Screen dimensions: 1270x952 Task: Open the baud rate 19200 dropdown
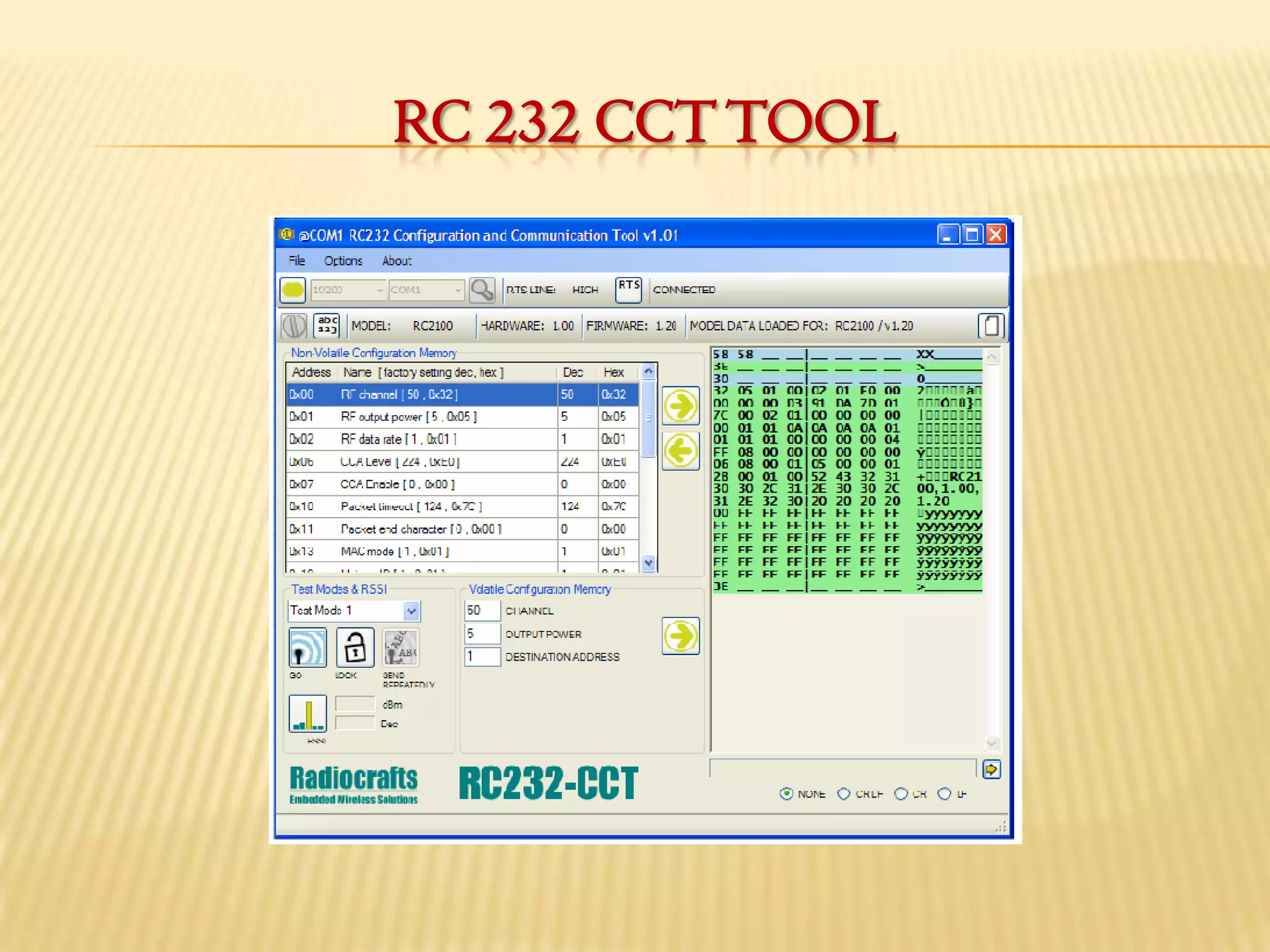[348, 289]
